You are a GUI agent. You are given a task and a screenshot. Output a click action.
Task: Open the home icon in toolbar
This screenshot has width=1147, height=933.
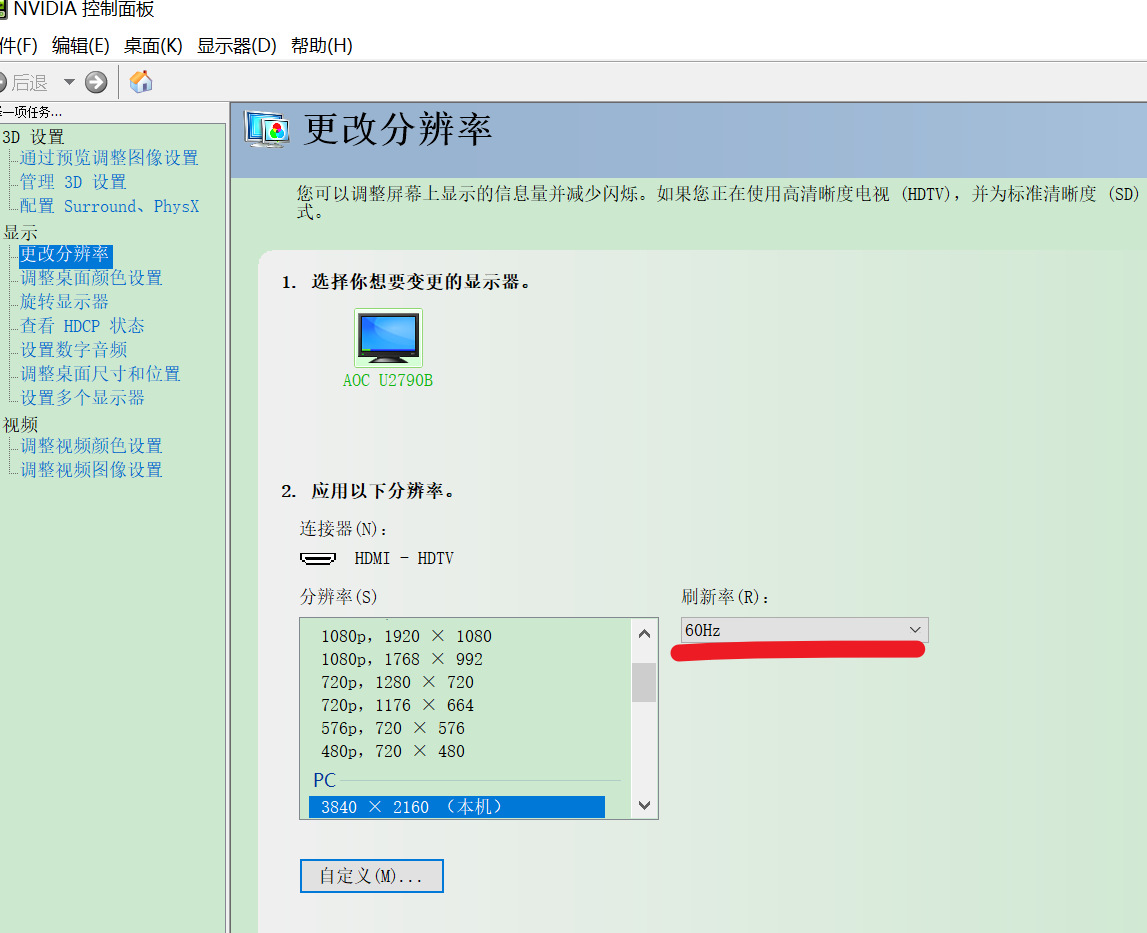[140, 81]
